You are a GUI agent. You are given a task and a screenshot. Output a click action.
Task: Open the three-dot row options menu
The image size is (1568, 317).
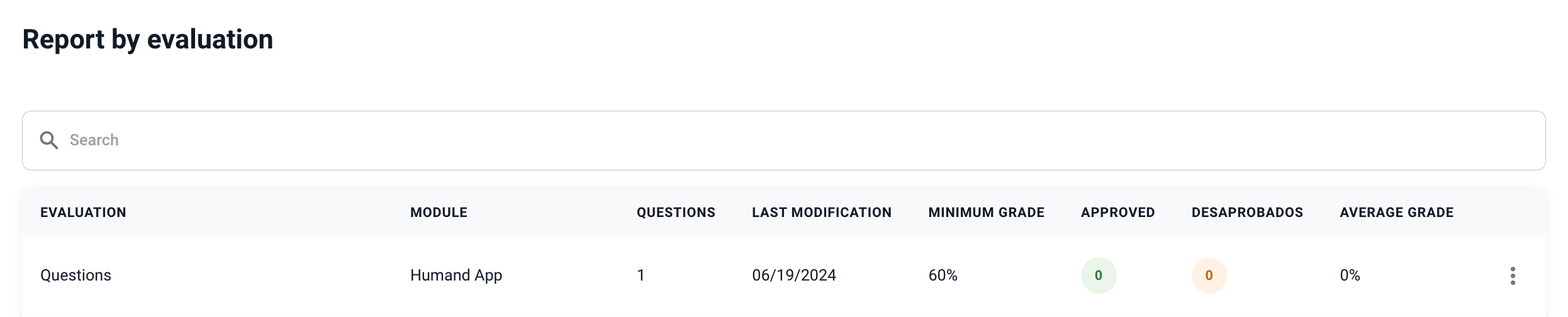pyautogui.click(x=1513, y=275)
